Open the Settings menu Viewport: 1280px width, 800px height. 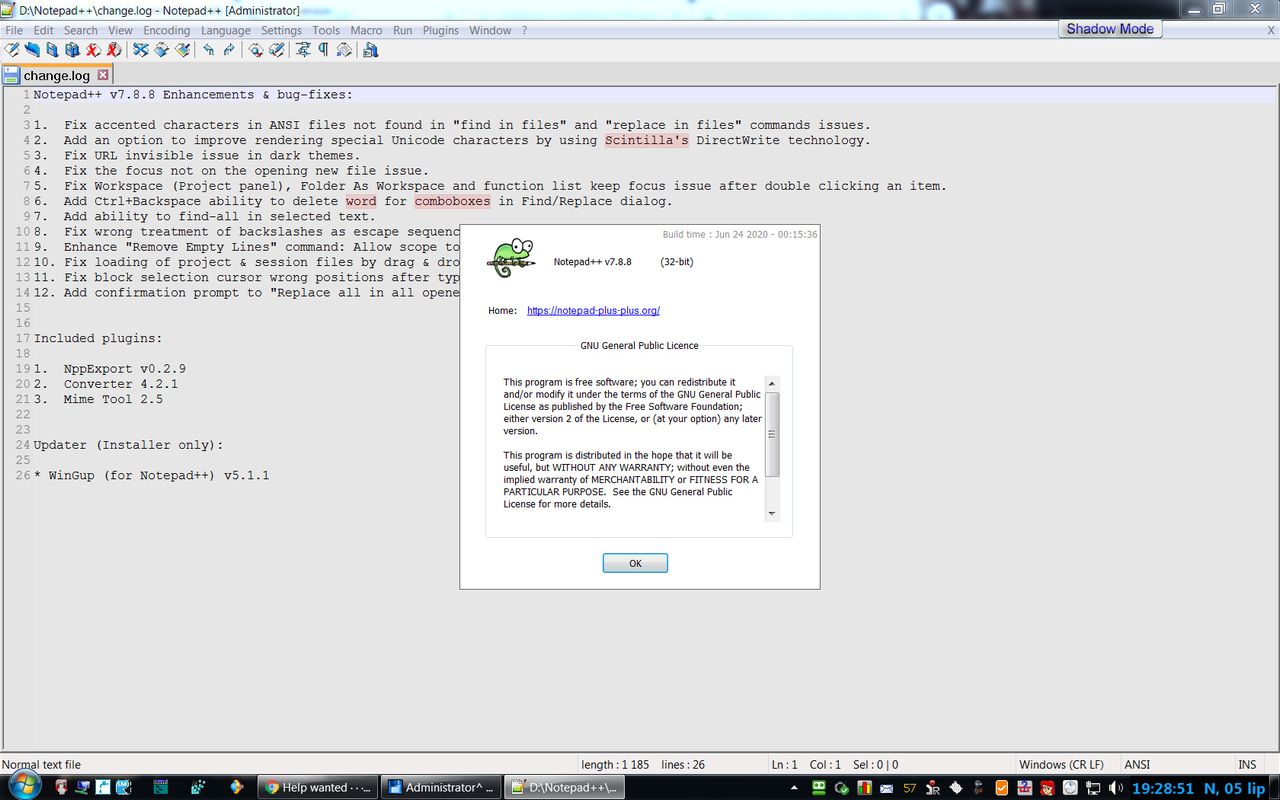pyautogui.click(x=281, y=30)
